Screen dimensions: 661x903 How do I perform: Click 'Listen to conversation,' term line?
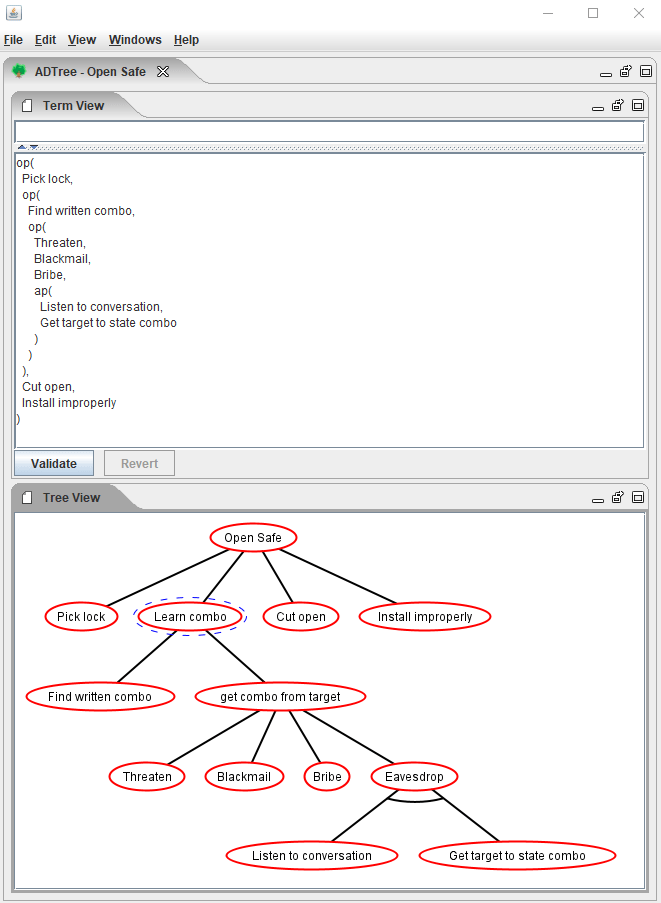click(101, 307)
